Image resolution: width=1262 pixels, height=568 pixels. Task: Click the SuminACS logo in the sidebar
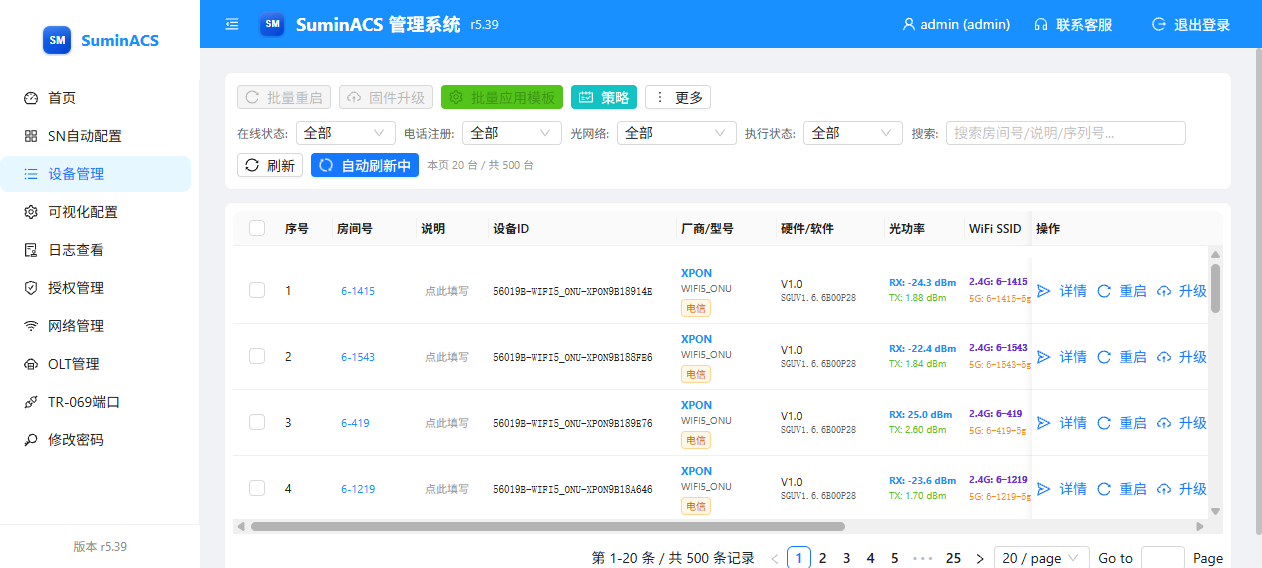[x=100, y=40]
